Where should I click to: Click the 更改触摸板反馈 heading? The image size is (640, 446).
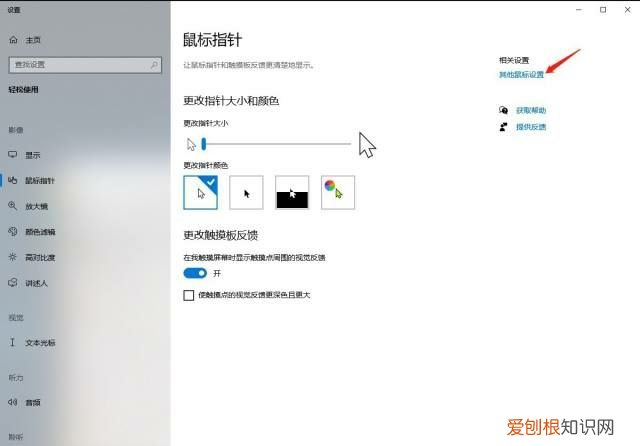[x=220, y=235]
